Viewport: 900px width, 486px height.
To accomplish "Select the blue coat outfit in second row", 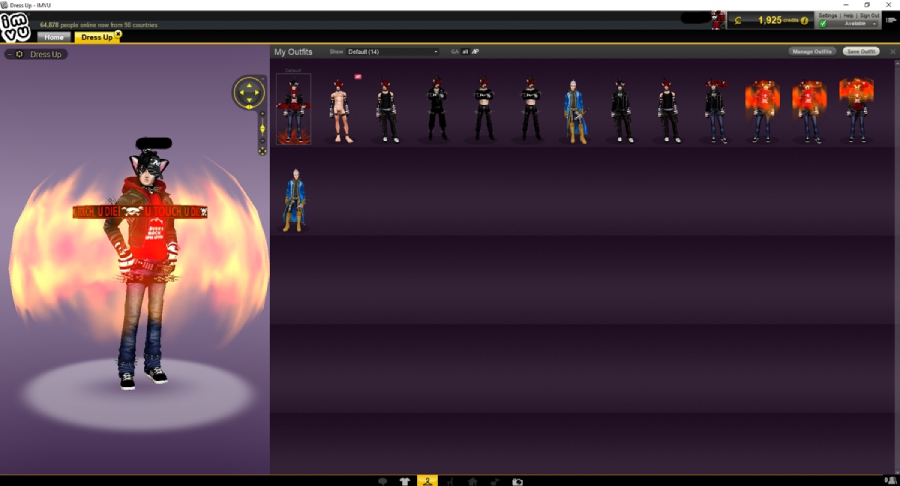I will (x=294, y=200).
